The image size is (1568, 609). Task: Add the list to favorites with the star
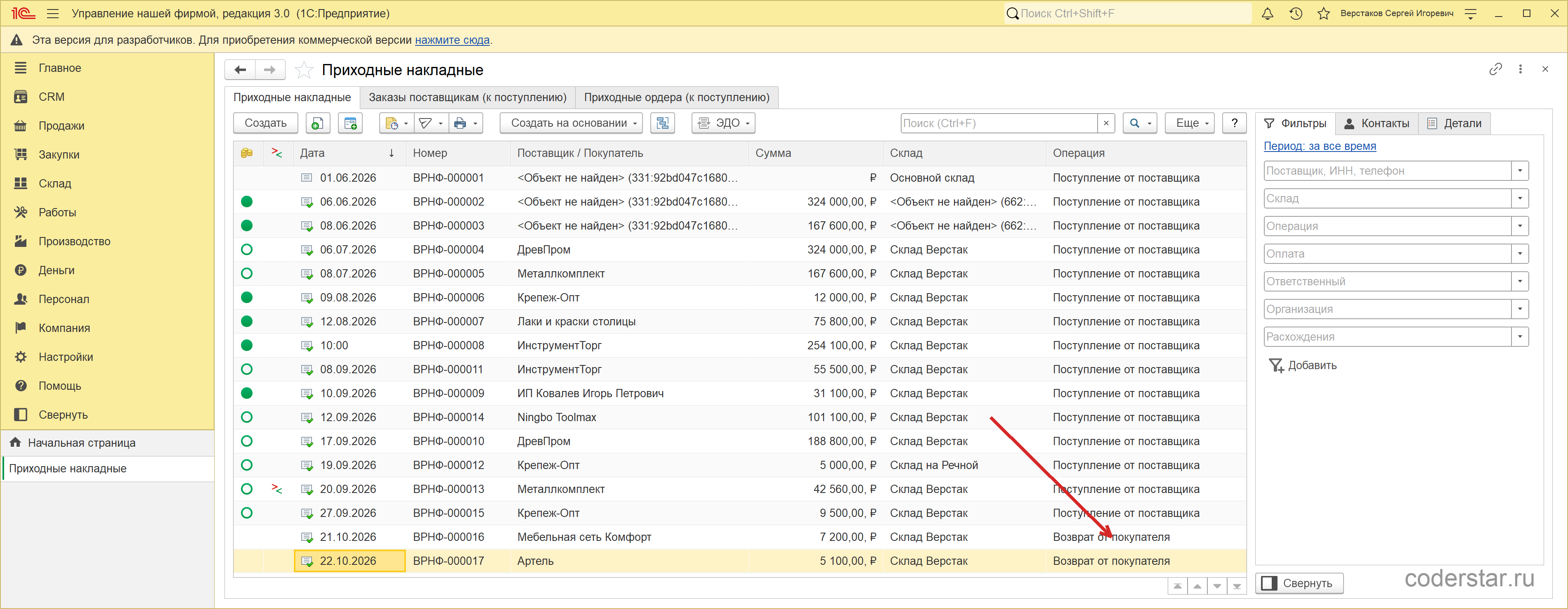pos(303,70)
